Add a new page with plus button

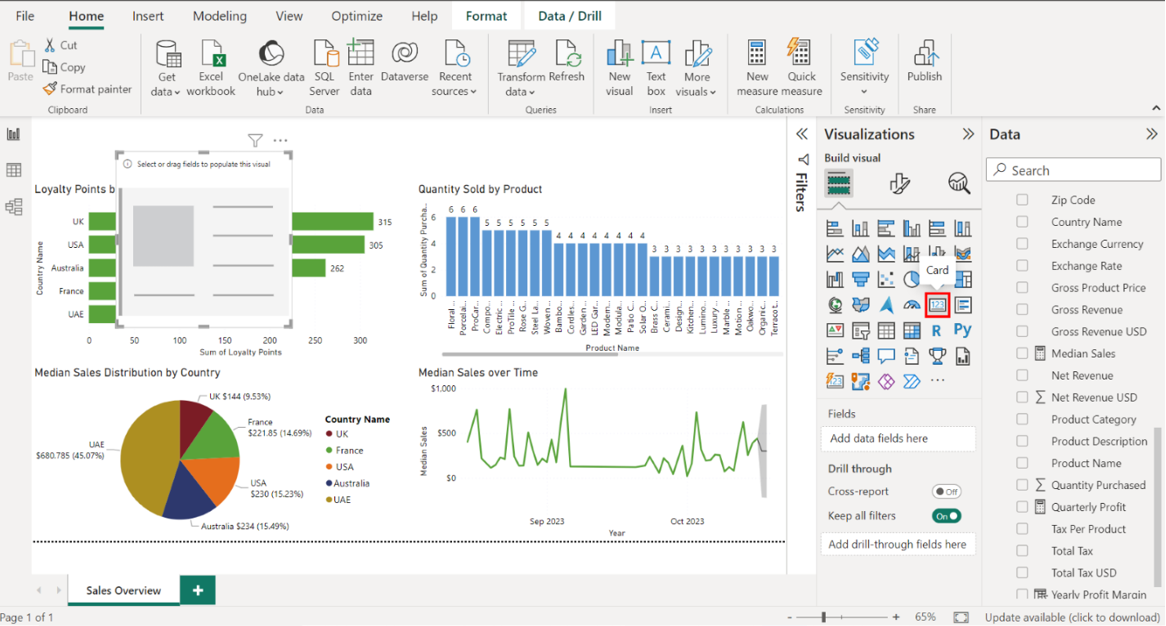click(198, 591)
